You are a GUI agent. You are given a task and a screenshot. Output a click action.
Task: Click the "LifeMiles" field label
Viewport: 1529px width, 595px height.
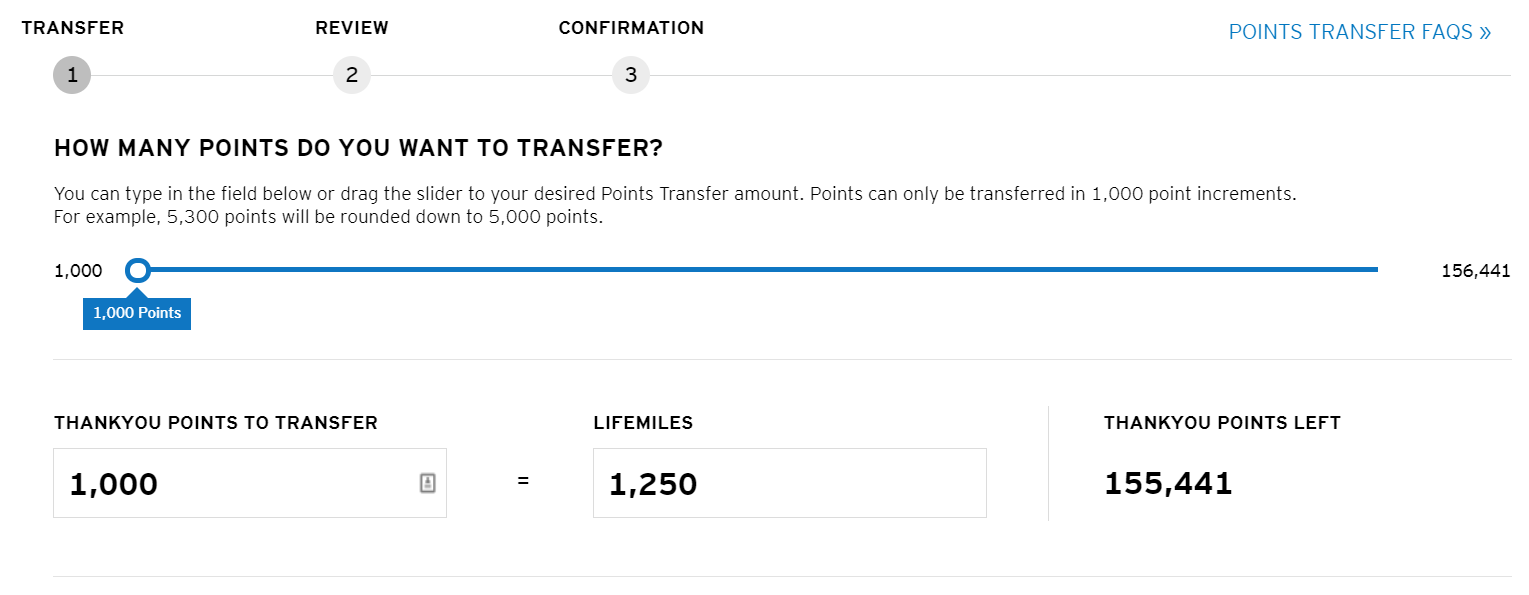[643, 423]
